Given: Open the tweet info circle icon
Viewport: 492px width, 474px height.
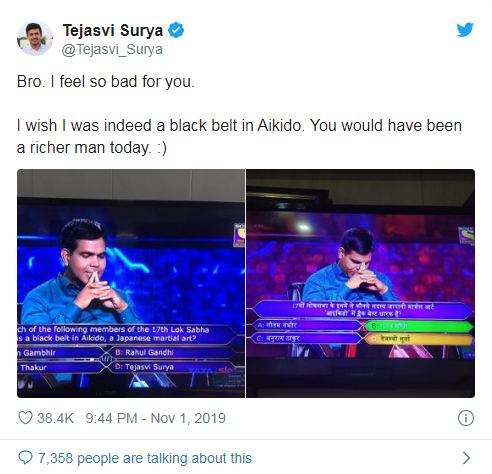Looking at the screenshot, I should point(466,418).
